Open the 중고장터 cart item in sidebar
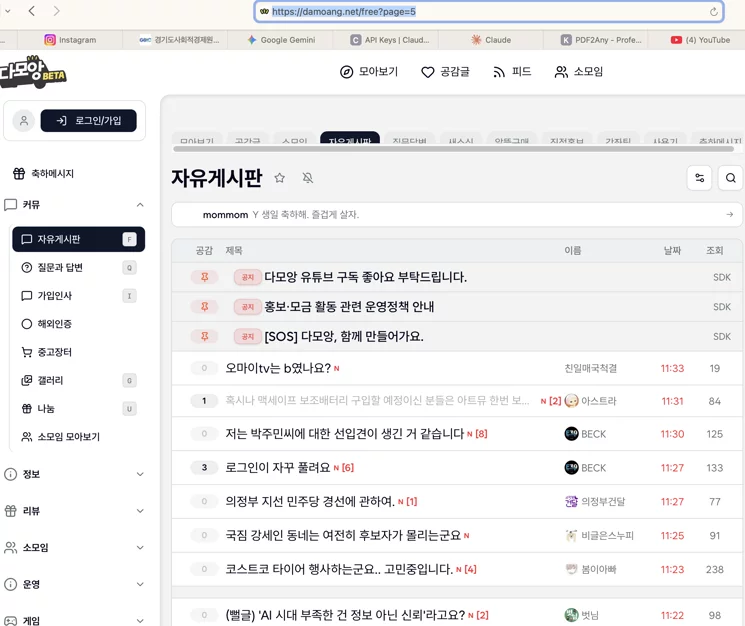 pyautogui.click(x=47, y=352)
